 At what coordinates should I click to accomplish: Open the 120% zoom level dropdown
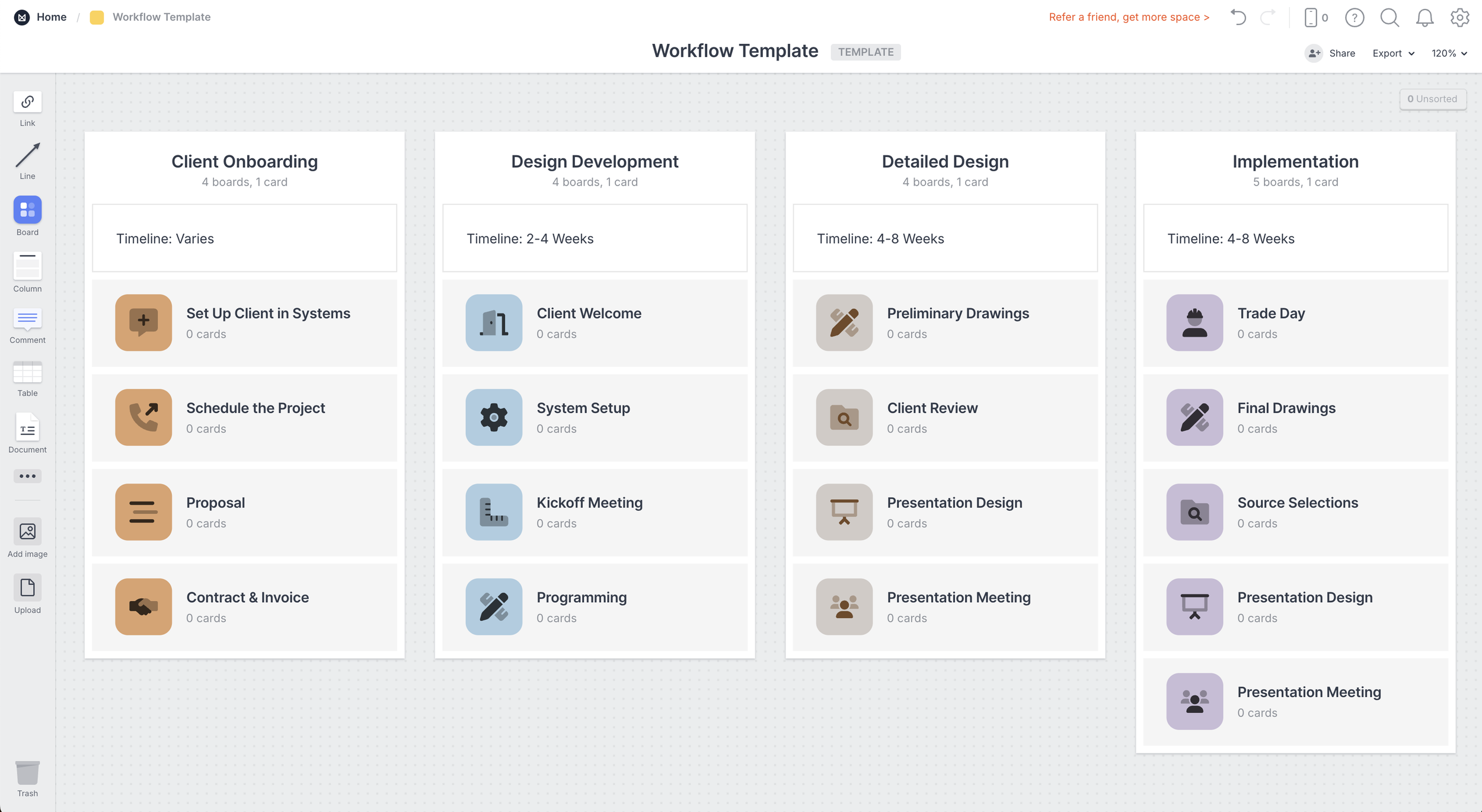1450,53
